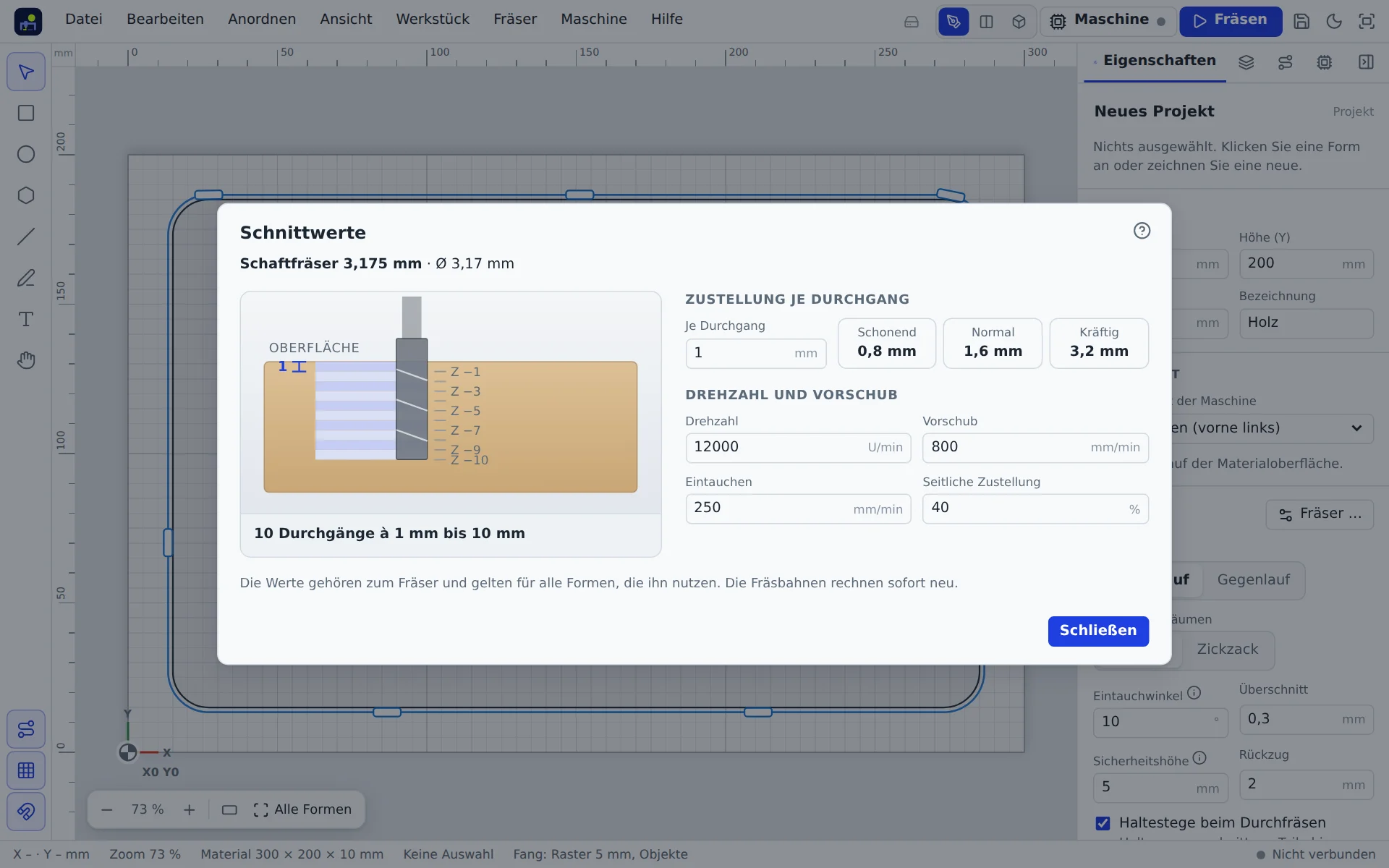
Task: Choose Zickzack clearing pattern
Action: click(x=1227, y=650)
